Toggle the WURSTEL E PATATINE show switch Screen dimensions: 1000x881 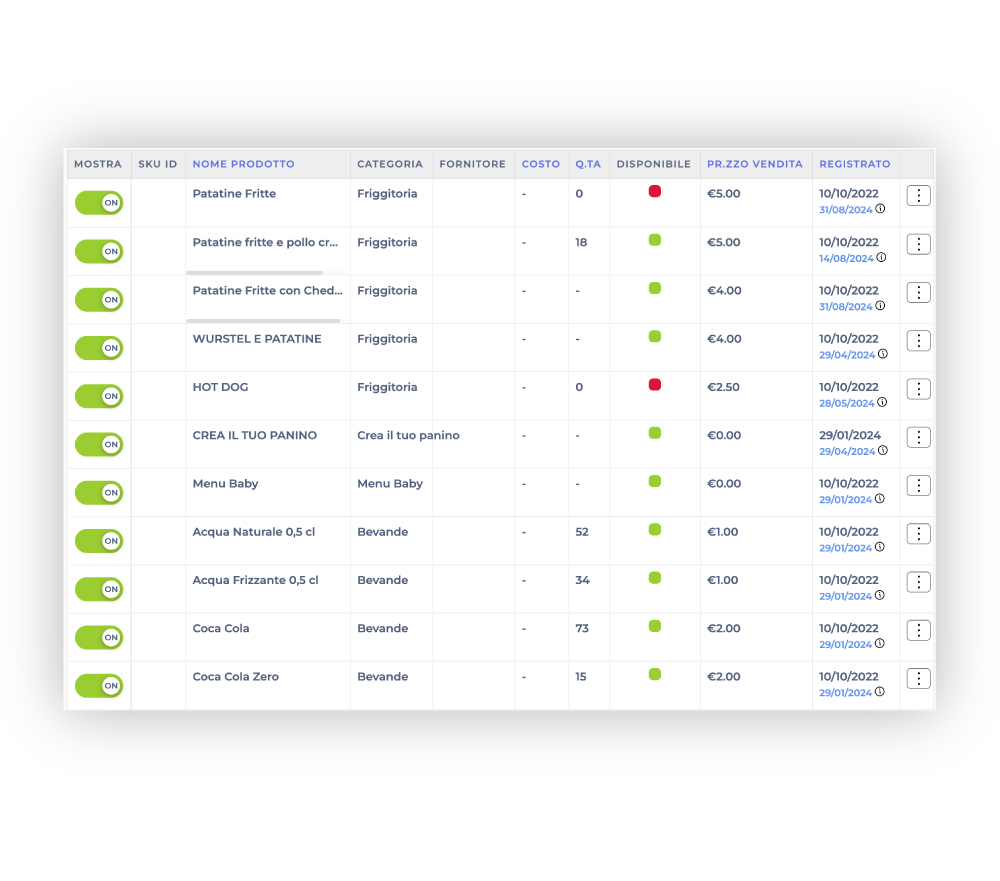click(99, 348)
